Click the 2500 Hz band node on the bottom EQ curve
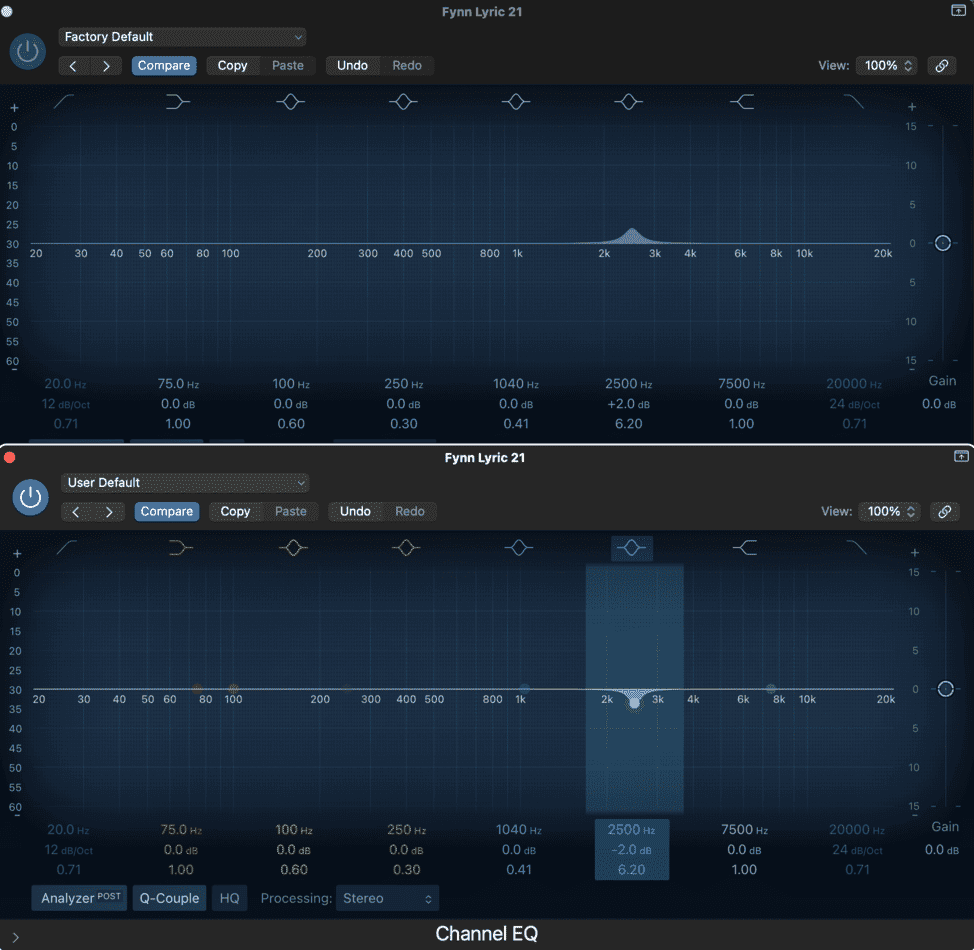The height and width of the screenshot is (950, 974). [634, 703]
